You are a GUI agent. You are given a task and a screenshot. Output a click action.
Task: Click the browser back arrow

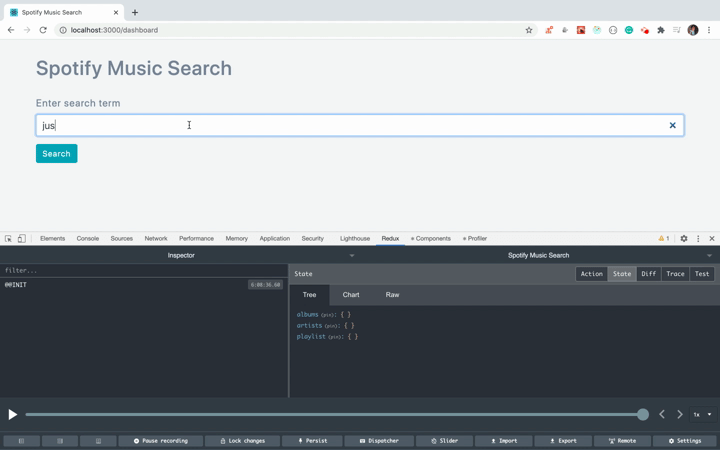(11, 30)
